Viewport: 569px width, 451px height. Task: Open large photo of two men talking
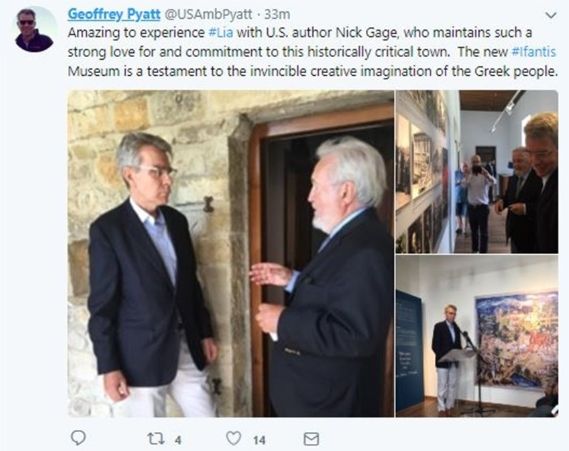(231, 253)
